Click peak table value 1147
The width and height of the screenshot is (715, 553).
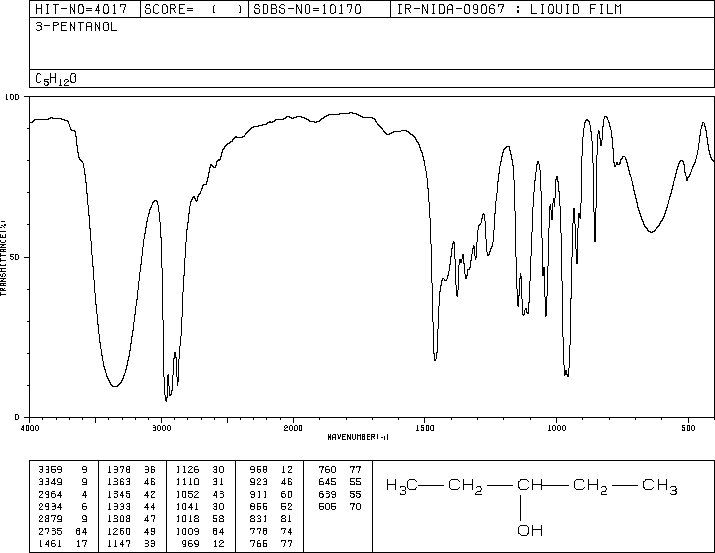(119, 544)
